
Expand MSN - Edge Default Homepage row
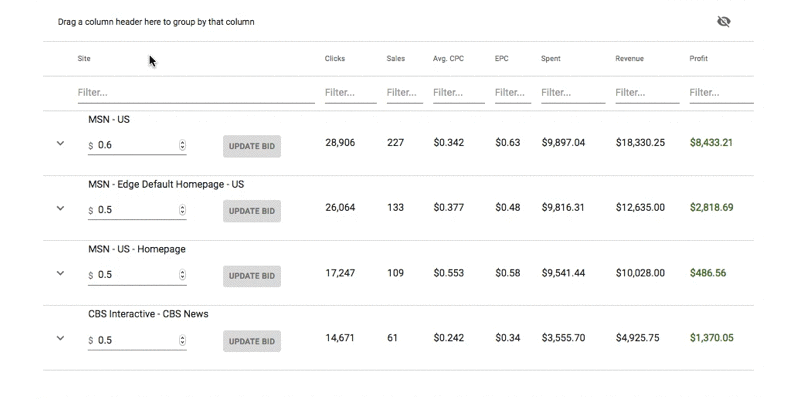point(60,208)
